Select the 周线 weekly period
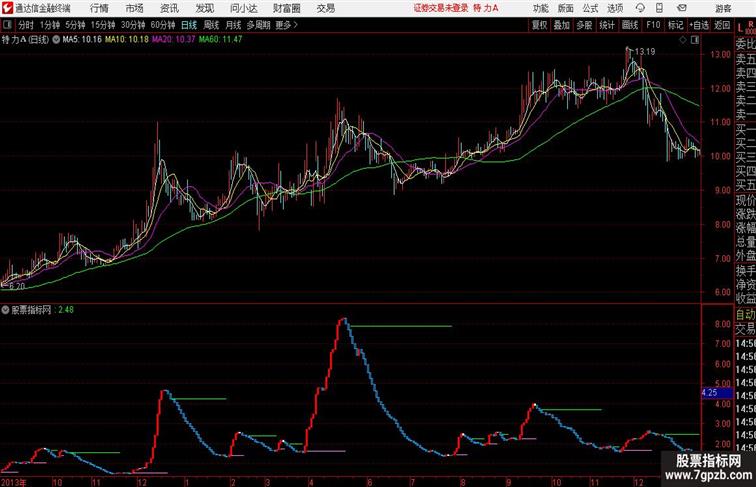Screen dimensions: 756x487 pyautogui.click(x=211, y=25)
